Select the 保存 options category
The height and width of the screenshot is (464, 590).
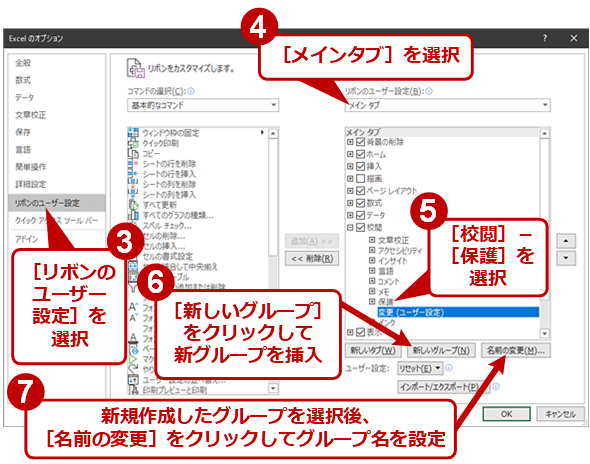tap(23, 132)
